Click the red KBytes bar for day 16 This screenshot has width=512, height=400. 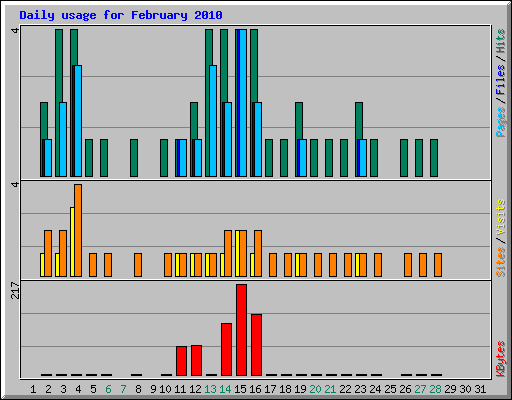point(256,345)
